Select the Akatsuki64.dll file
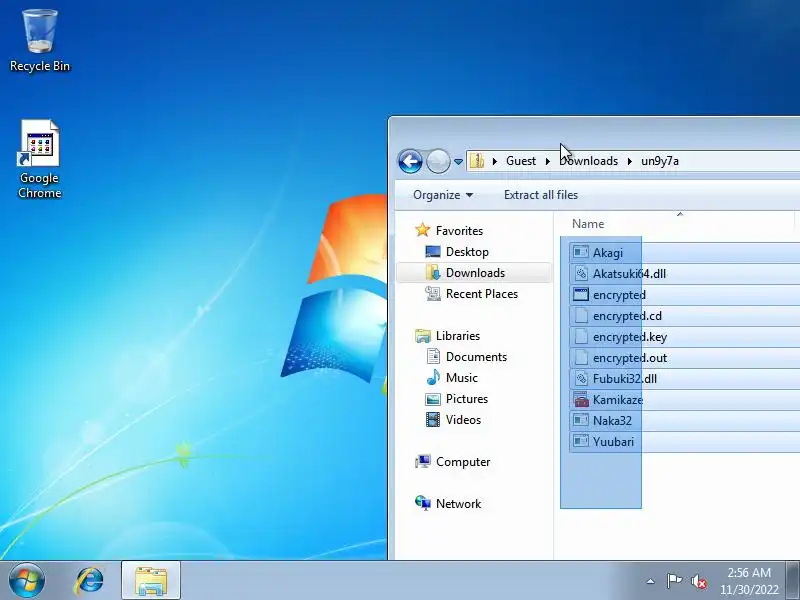 [x=629, y=273]
